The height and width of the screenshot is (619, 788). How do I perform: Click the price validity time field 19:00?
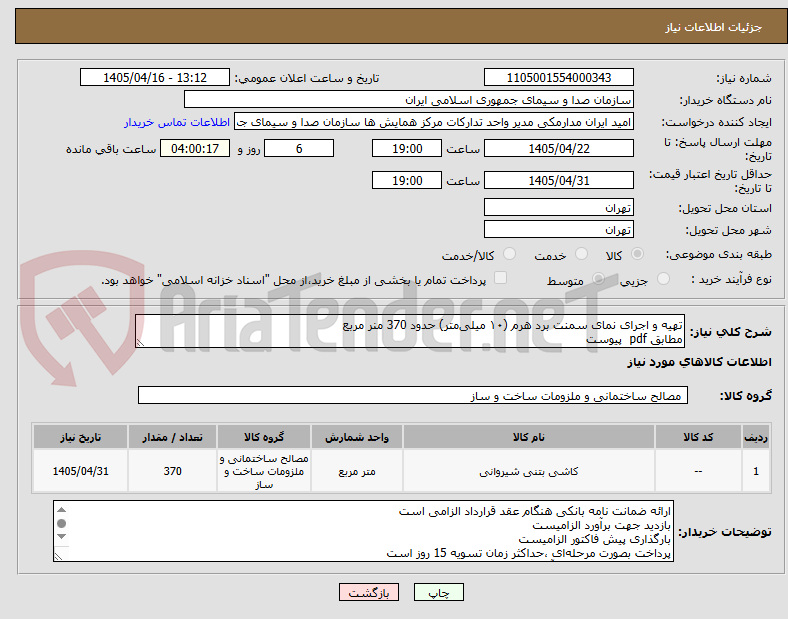(x=407, y=180)
